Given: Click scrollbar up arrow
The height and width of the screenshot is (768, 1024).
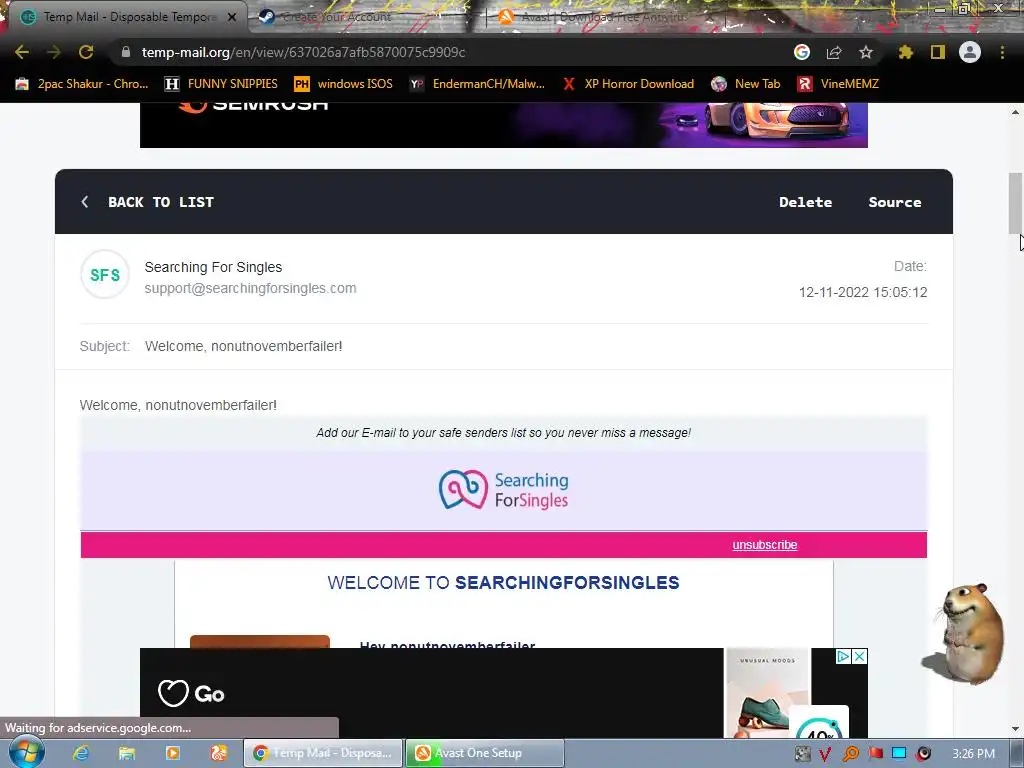Looking at the screenshot, I should point(1015,112).
